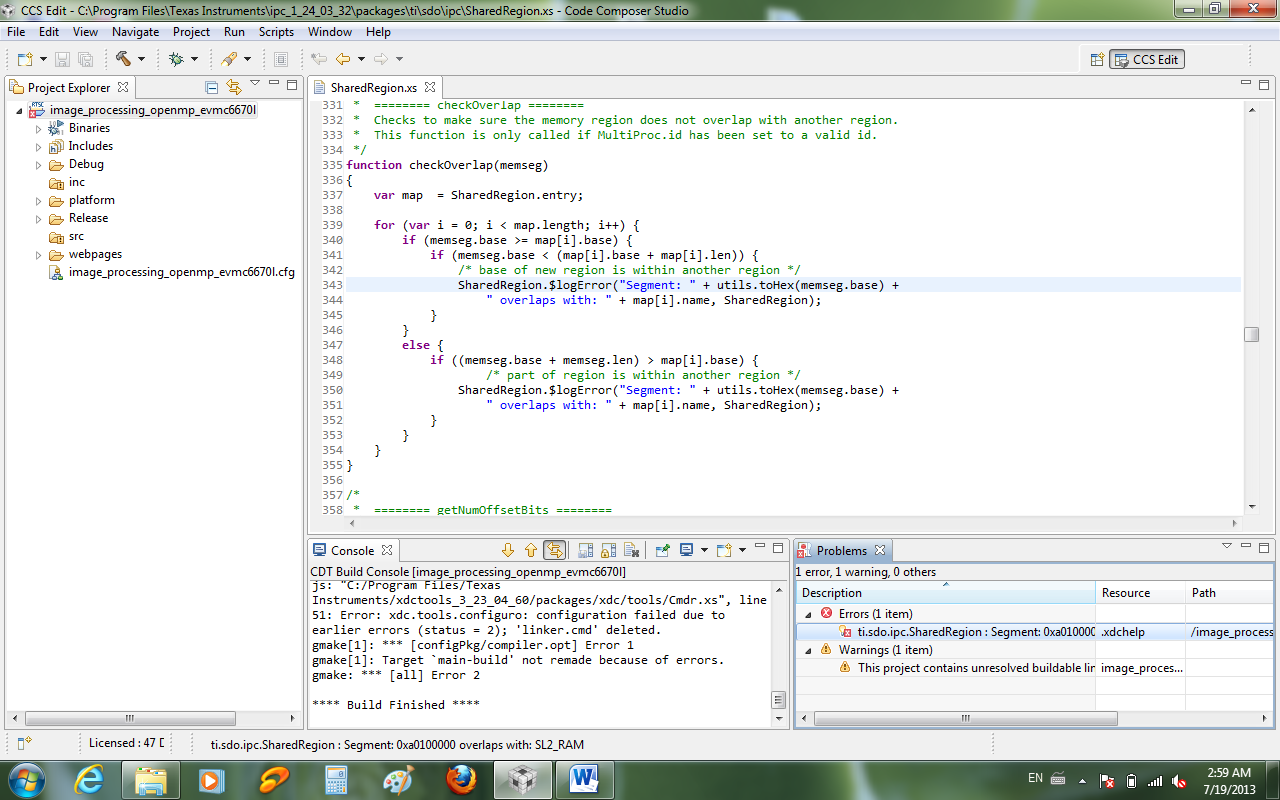Viewport: 1280px width, 800px height.
Task: Select the webpages folder
Action: coord(95,254)
